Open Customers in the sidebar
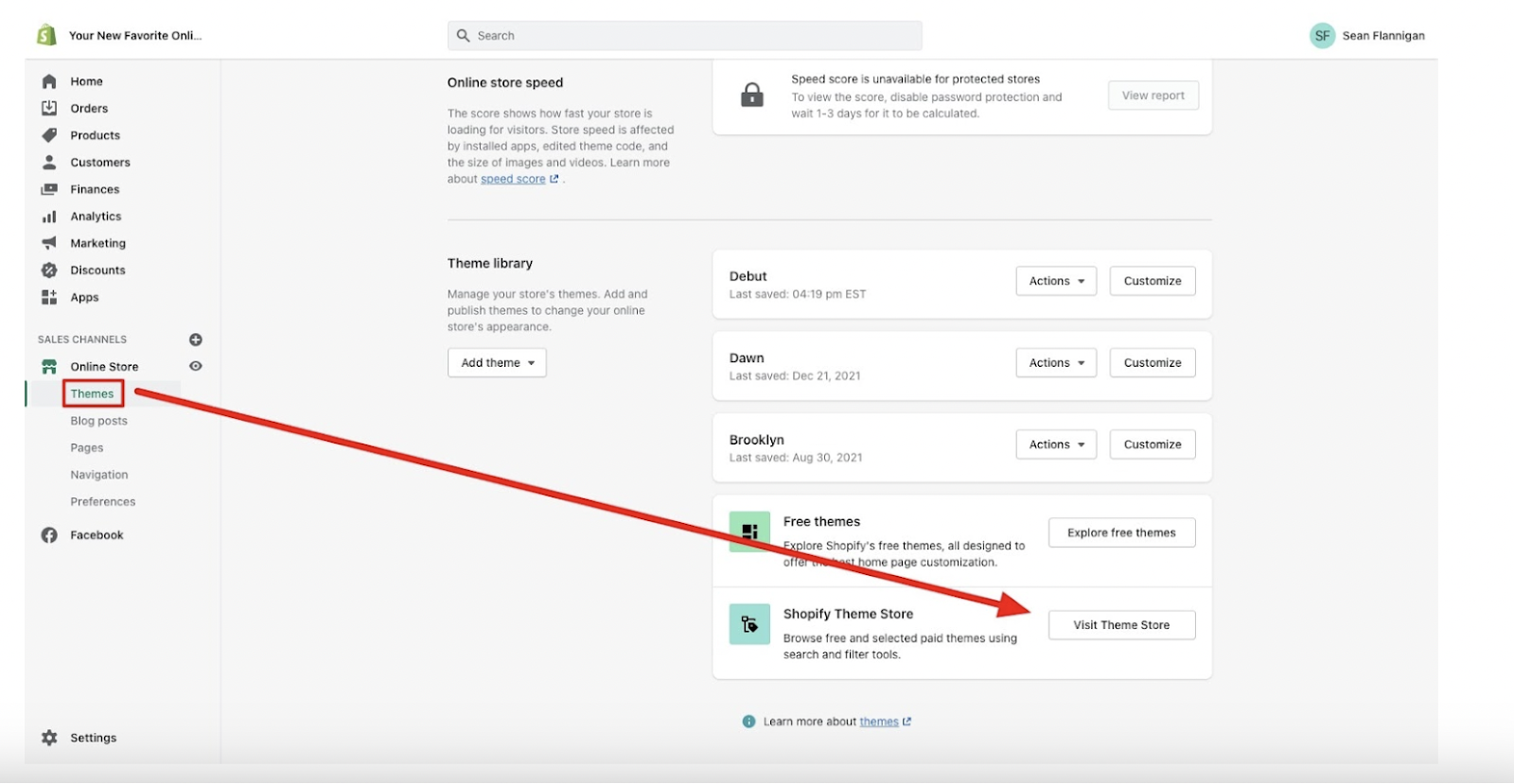1514x784 pixels. pyautogui.click(x=100, y=163)
